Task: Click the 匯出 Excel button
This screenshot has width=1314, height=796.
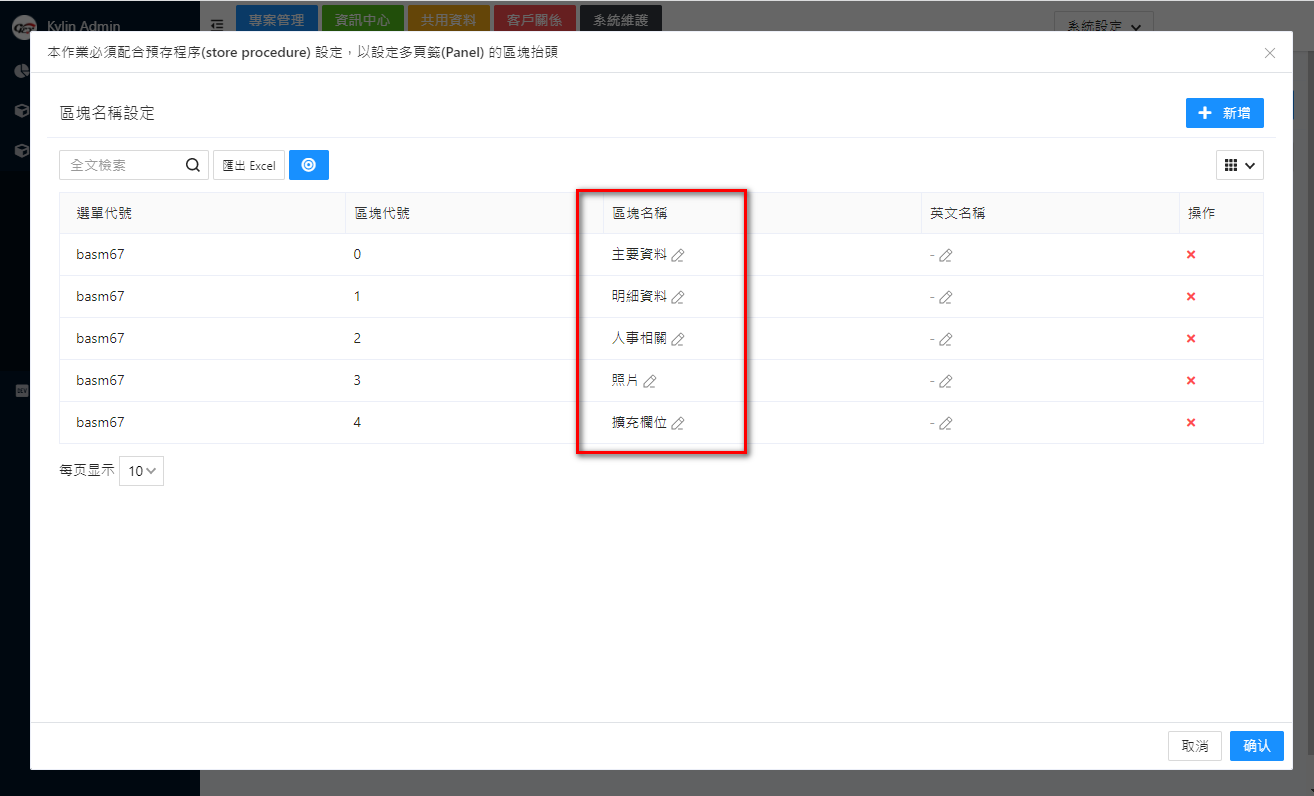Action: click(x=249, y=165)
